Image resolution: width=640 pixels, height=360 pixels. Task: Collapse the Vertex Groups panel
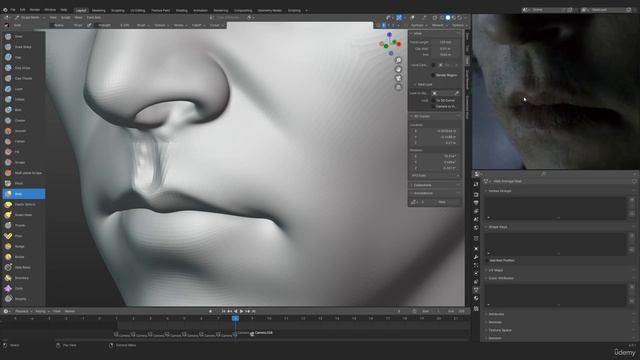click(500, 191)
